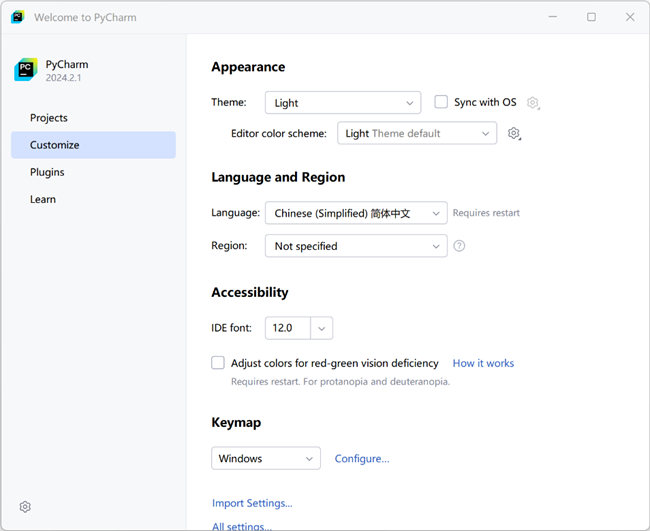The width and height of the screenshot is (650, 531).
Task: Toggle red-green vision deficiency checkbox
Action: pyautogui.click(x=218, y=363)
